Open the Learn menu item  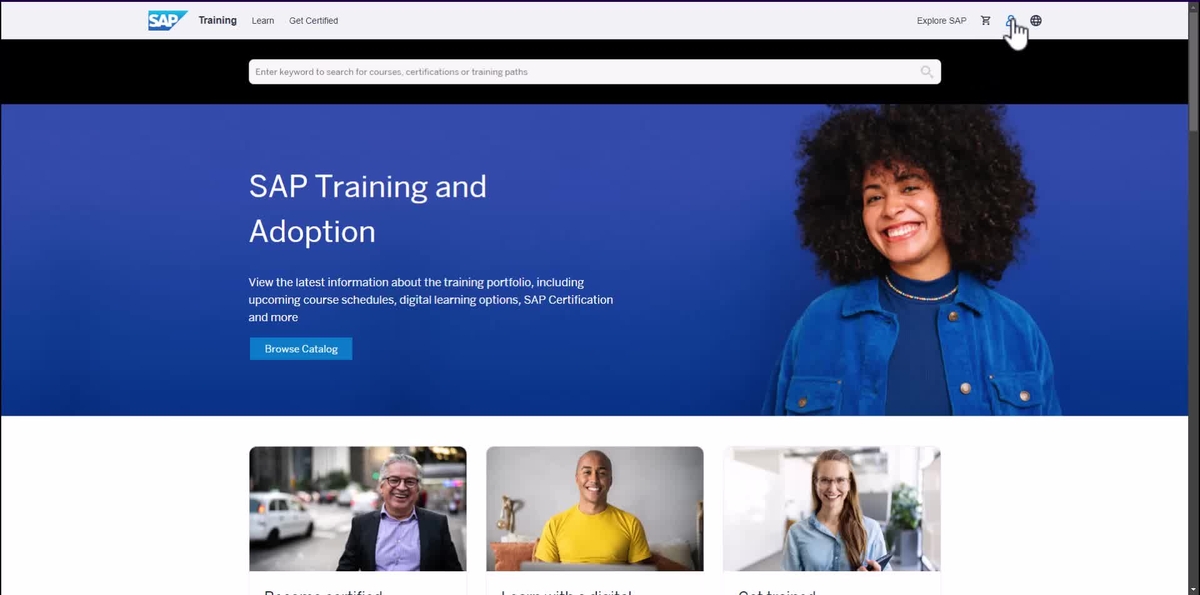tap(263, 20)
